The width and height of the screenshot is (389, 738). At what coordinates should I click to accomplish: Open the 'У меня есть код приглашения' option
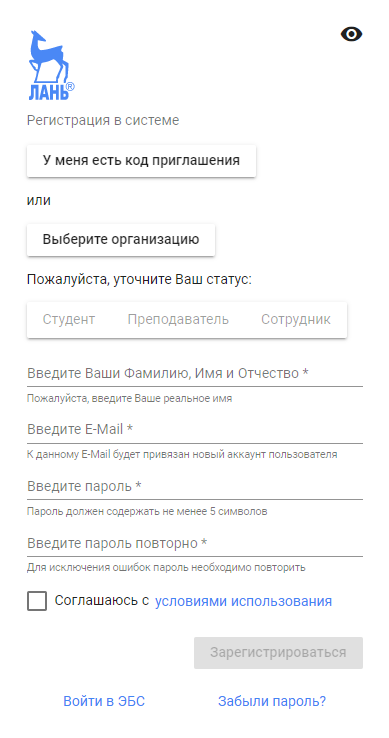pyautogui.click(x=141, y=160)
